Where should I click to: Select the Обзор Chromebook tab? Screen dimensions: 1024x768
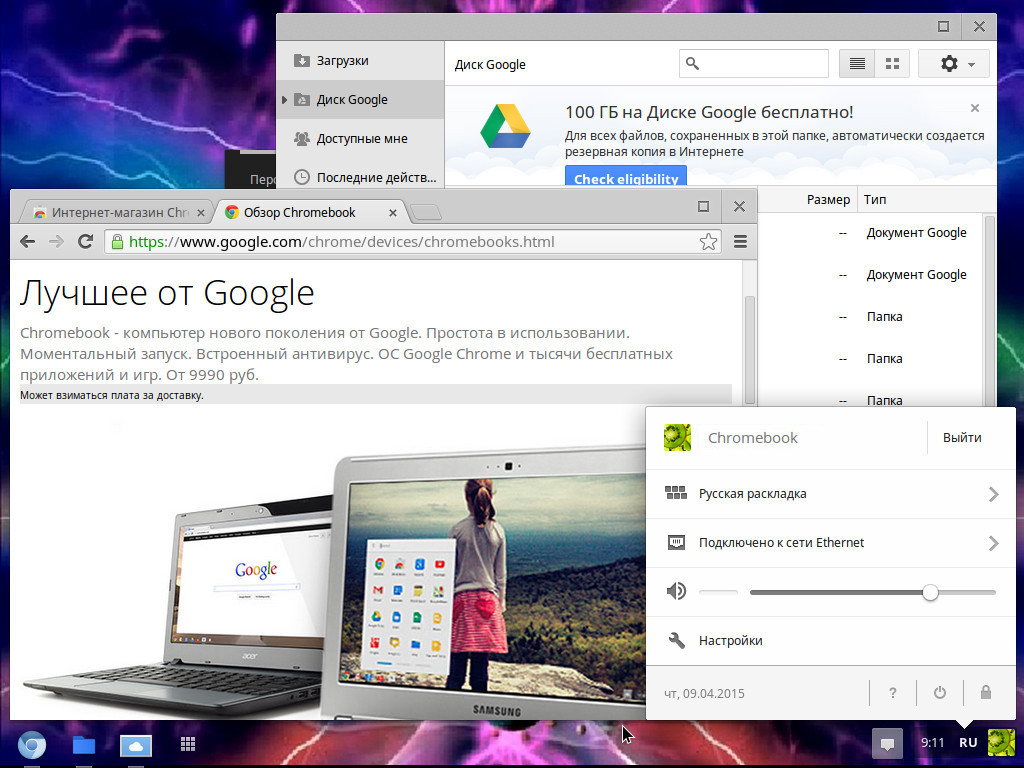point(310,213)
